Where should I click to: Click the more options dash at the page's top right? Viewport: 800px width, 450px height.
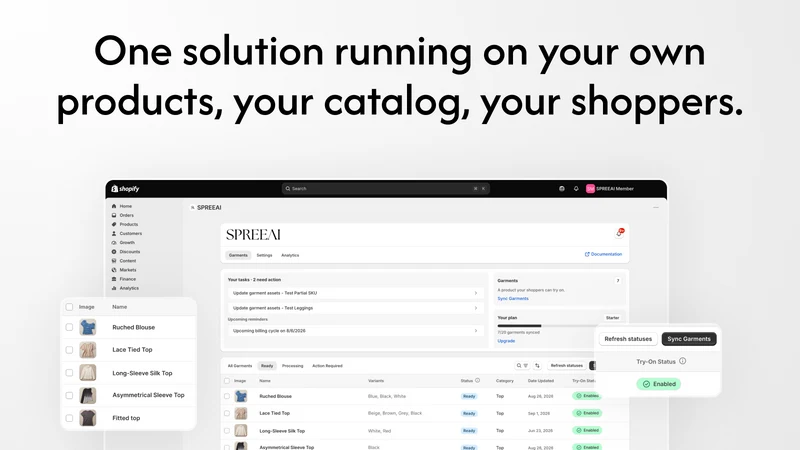click(656, 208)
